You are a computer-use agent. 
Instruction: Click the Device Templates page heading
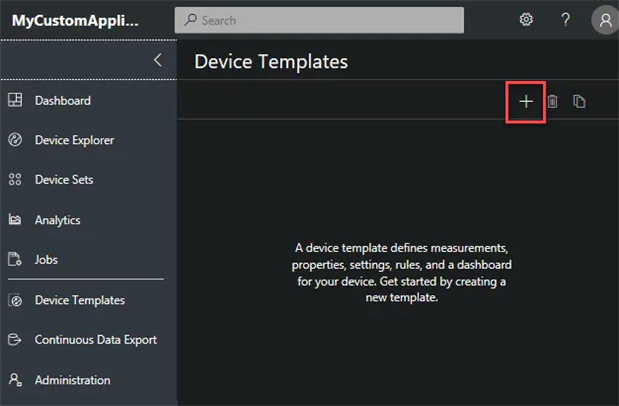coord(271,61)
